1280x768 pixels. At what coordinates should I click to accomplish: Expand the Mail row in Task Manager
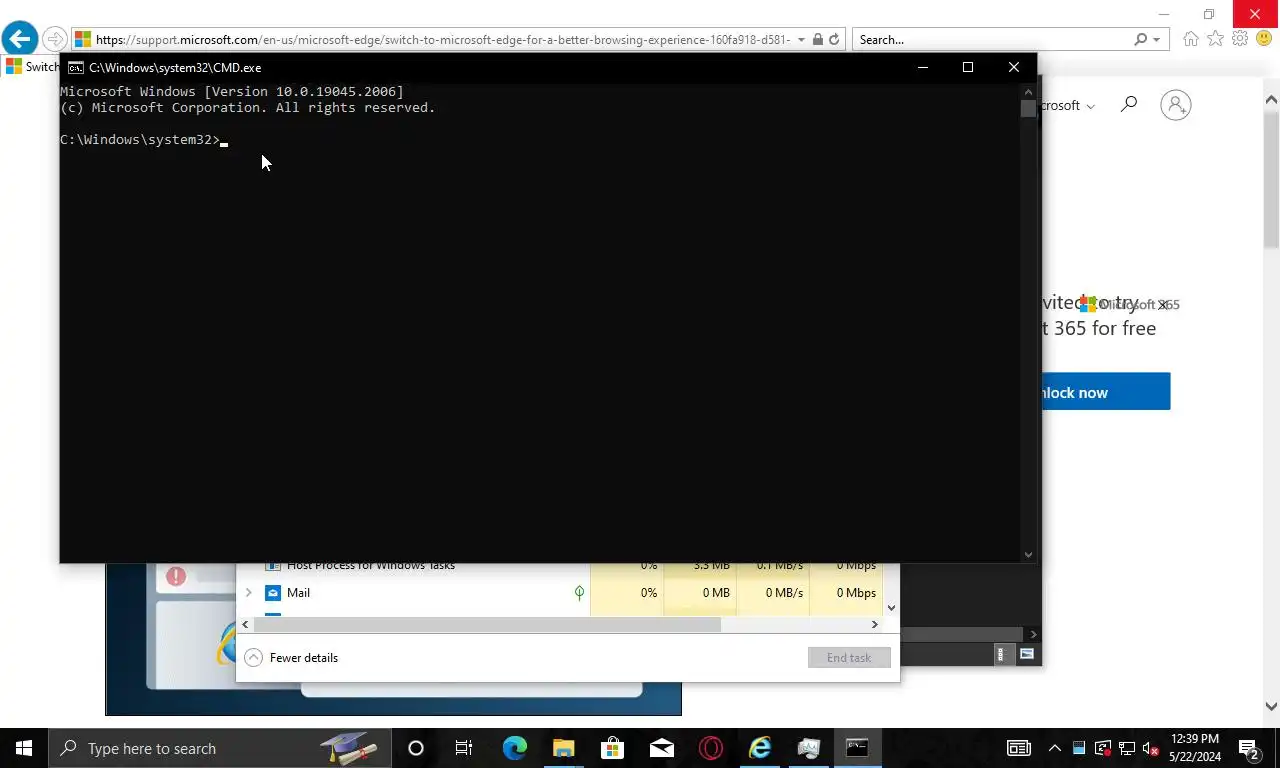[249, 593]
